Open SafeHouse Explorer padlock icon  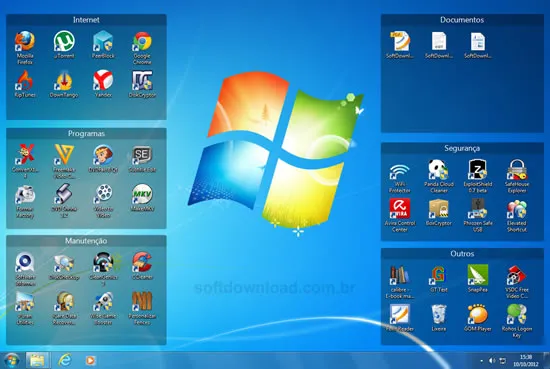[517, 170]
